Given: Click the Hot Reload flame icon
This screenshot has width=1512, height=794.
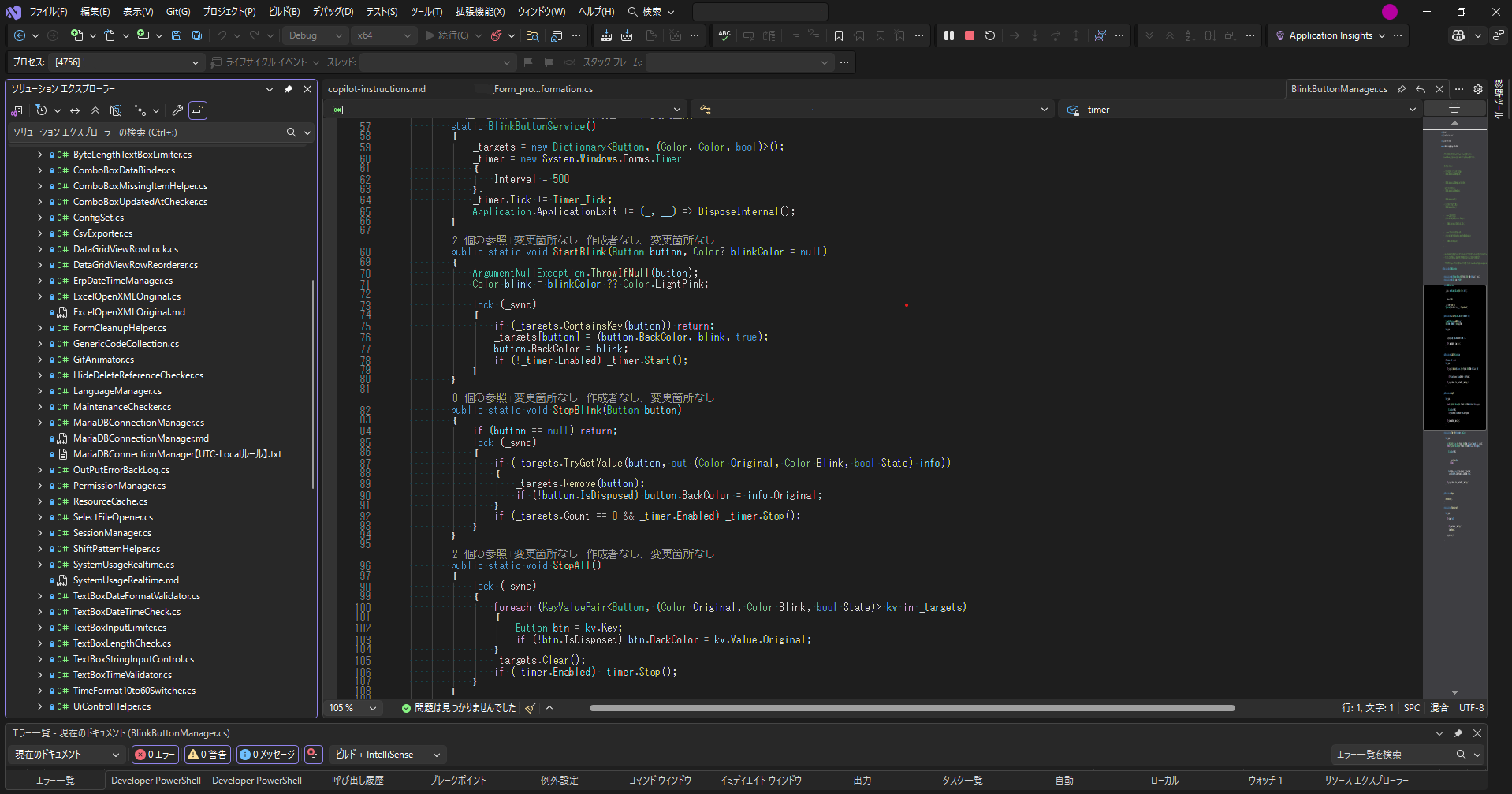Looking at the screenshot, I should (x=496, y=35).
